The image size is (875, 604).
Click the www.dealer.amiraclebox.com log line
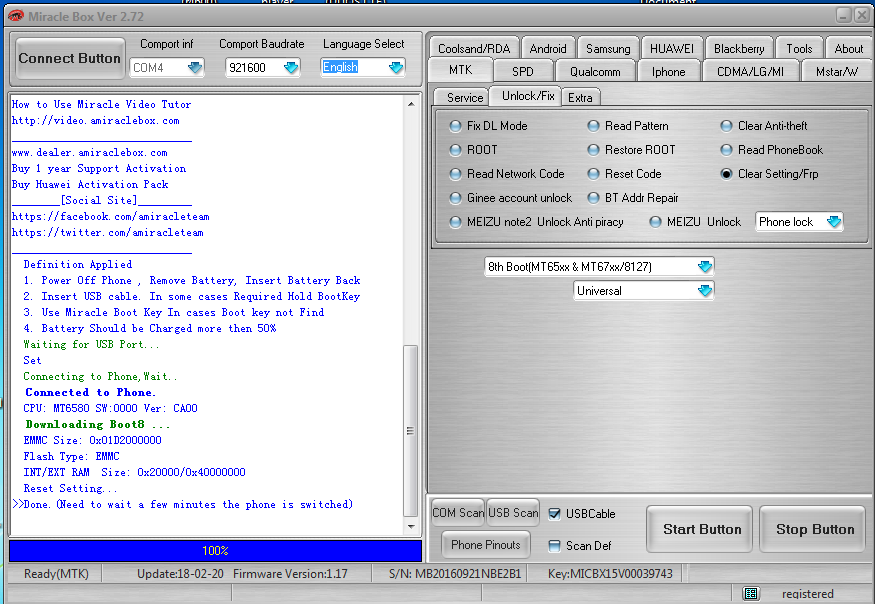(89, 152)
